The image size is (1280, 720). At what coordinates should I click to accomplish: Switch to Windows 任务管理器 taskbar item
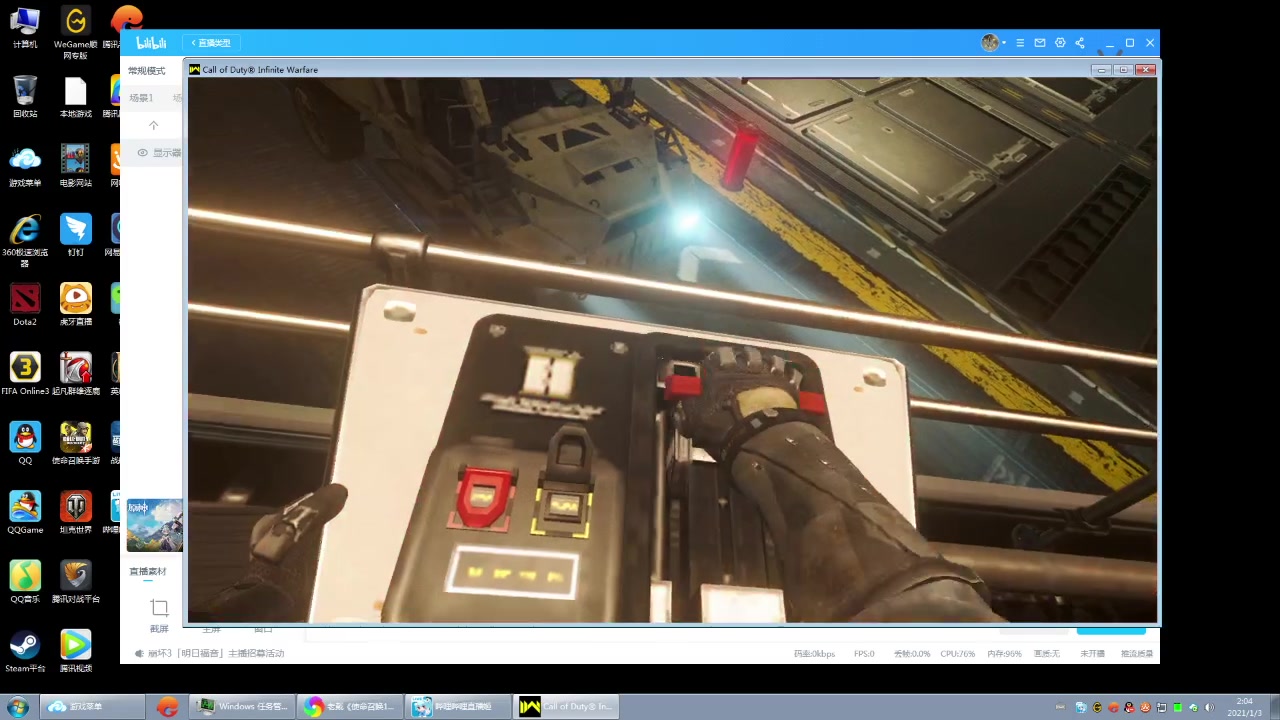243,706
